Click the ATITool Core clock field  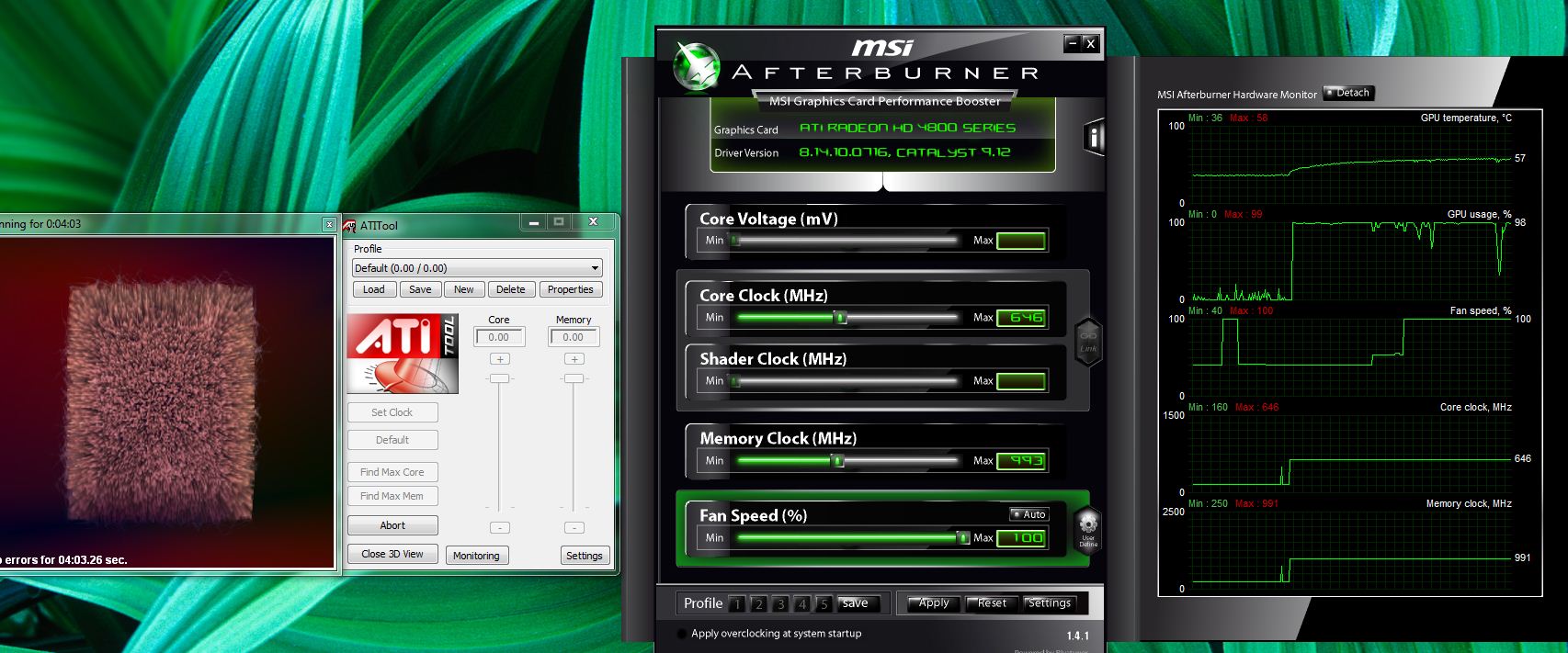pyautogui.click(x=499, y=337)
